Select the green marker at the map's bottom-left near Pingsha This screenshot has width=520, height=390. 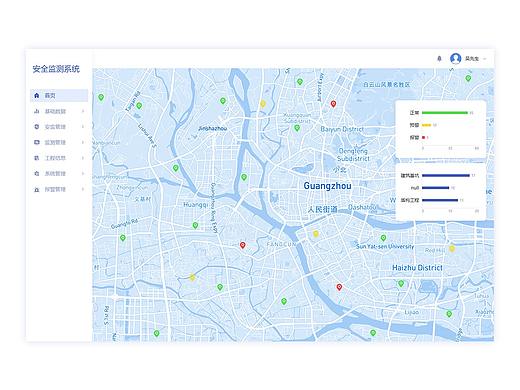[x=156, y=333]
